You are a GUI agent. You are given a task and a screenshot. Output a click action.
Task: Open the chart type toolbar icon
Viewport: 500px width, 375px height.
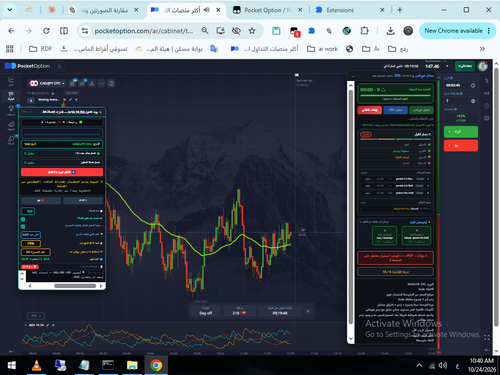click(73, 83)
